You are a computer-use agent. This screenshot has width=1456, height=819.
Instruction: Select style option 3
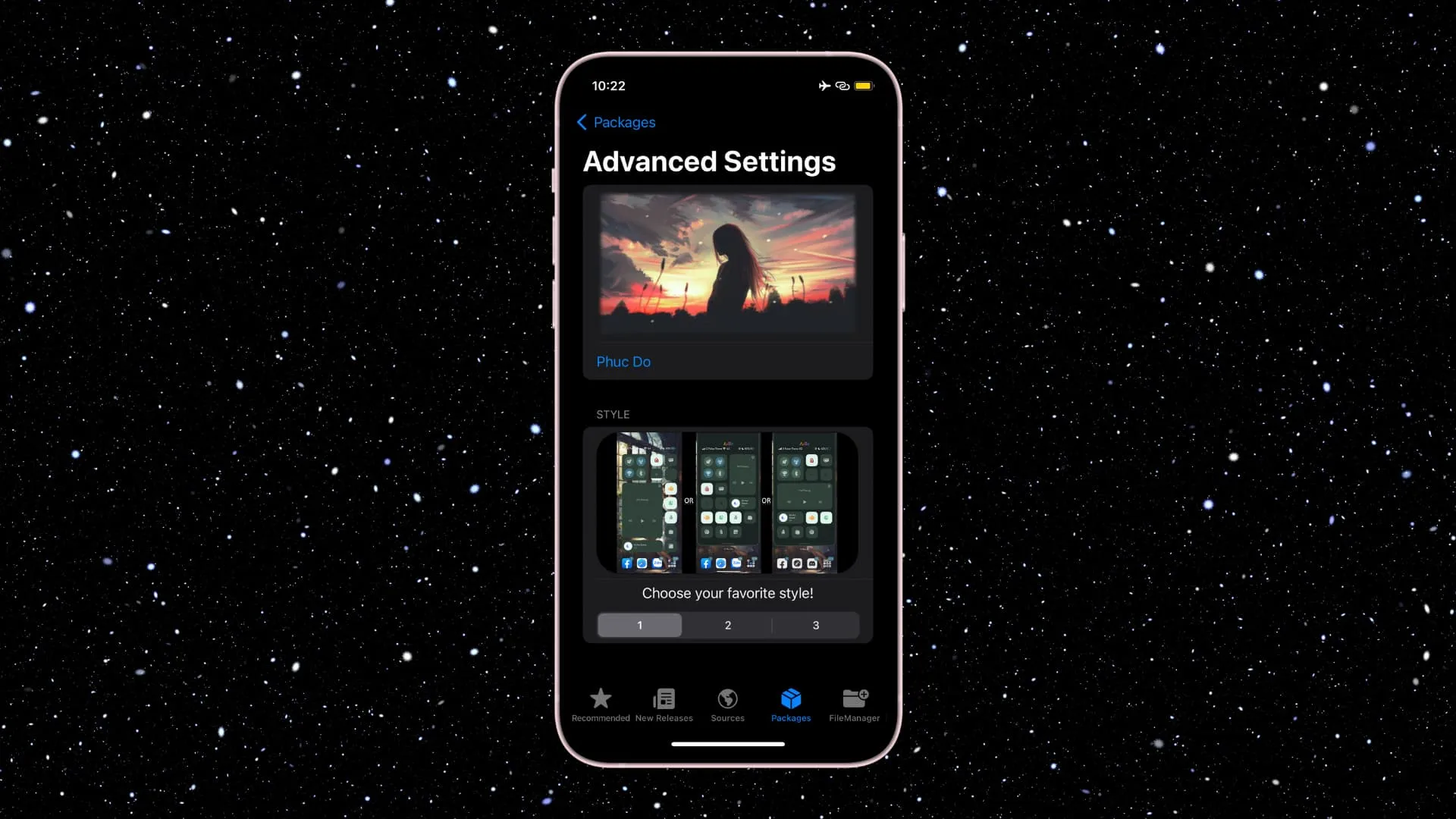pos(815,624)
